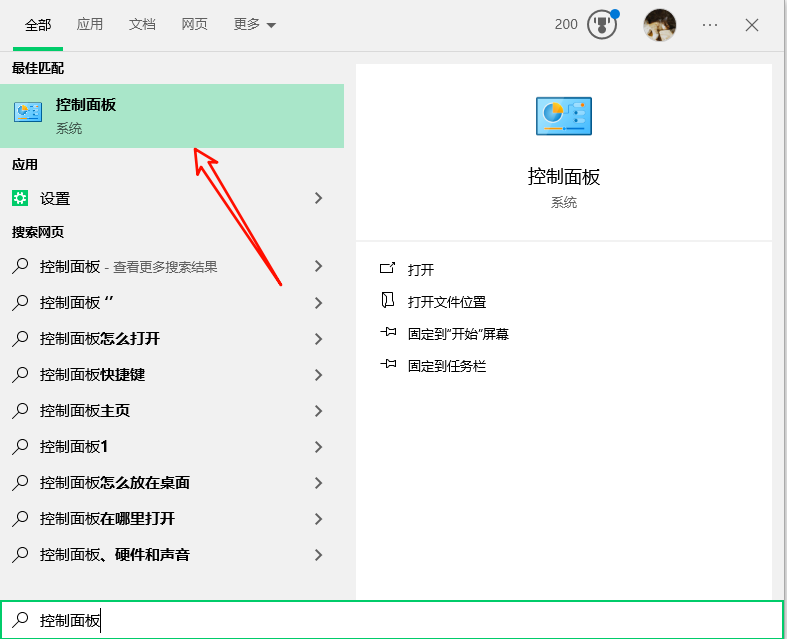Click magnifier icon beside 控制面板主页
The image size is (787, 639).
(x=20, y=410)
